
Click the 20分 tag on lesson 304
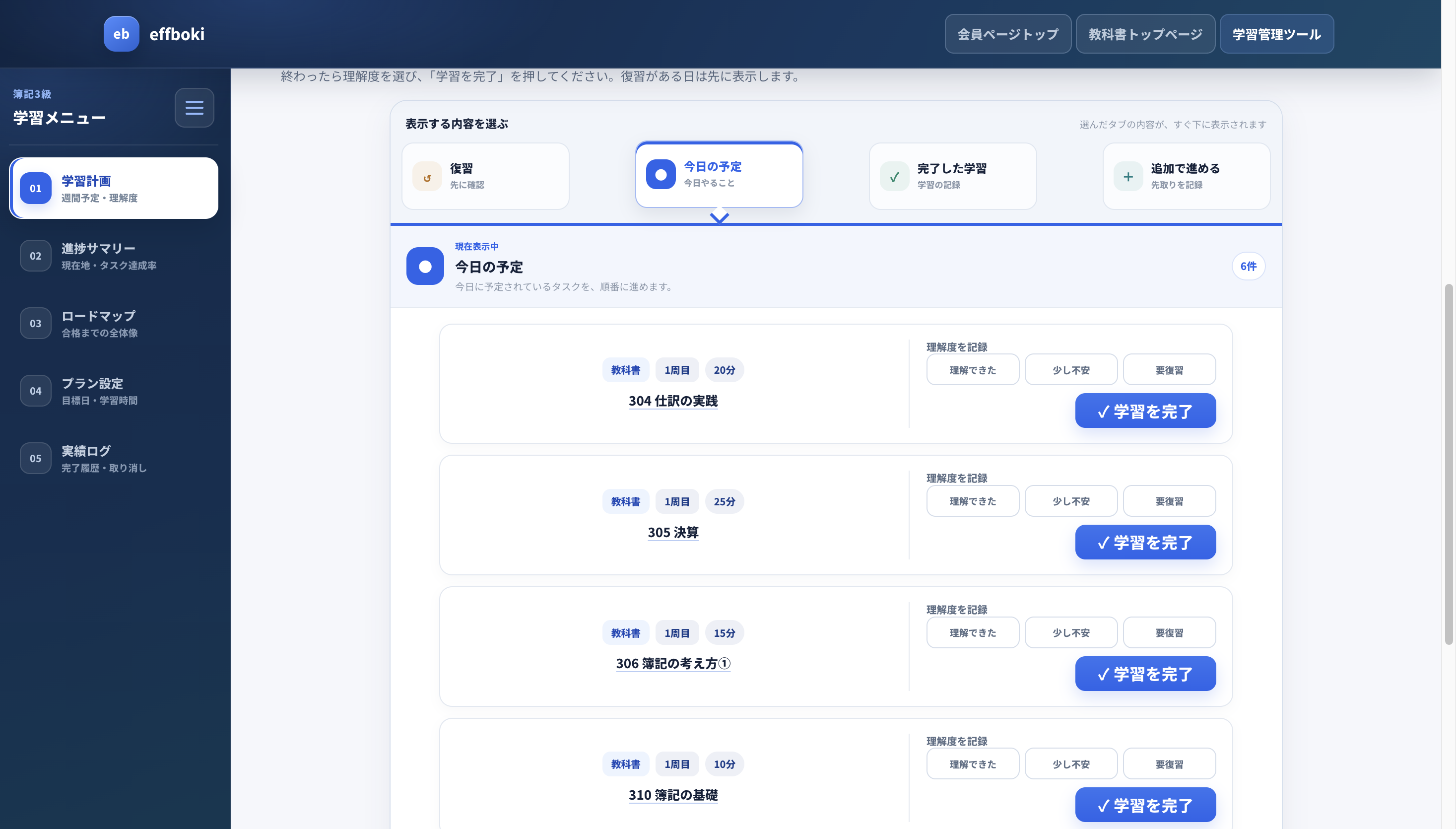click(x=724, y=370)
